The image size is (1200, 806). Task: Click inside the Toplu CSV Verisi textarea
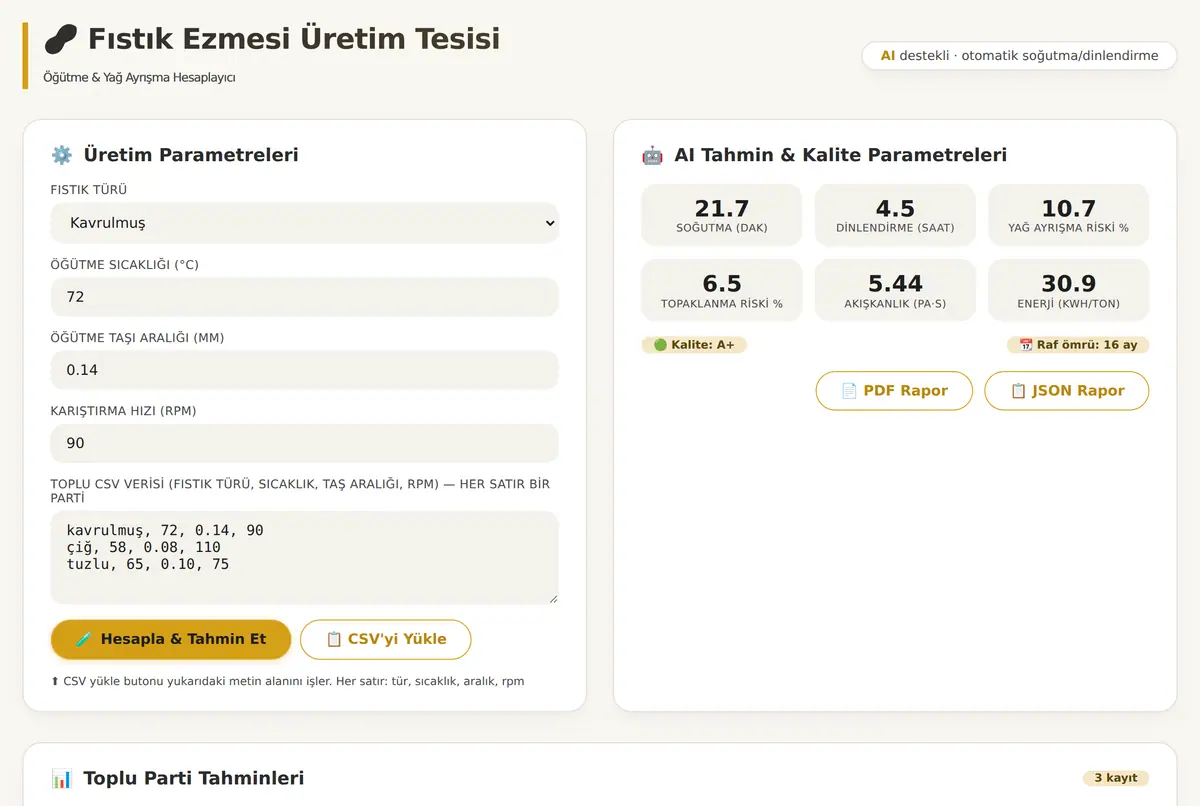click(x=304, y=557)
